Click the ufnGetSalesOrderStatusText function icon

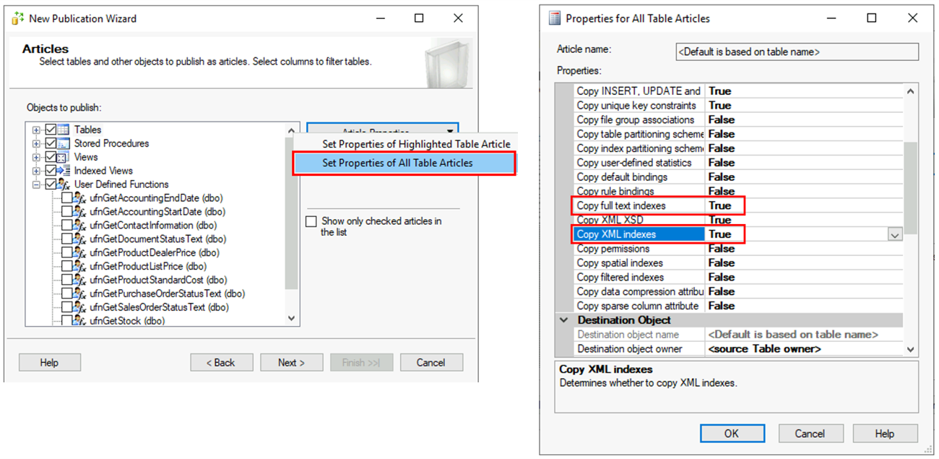(80, 308)
